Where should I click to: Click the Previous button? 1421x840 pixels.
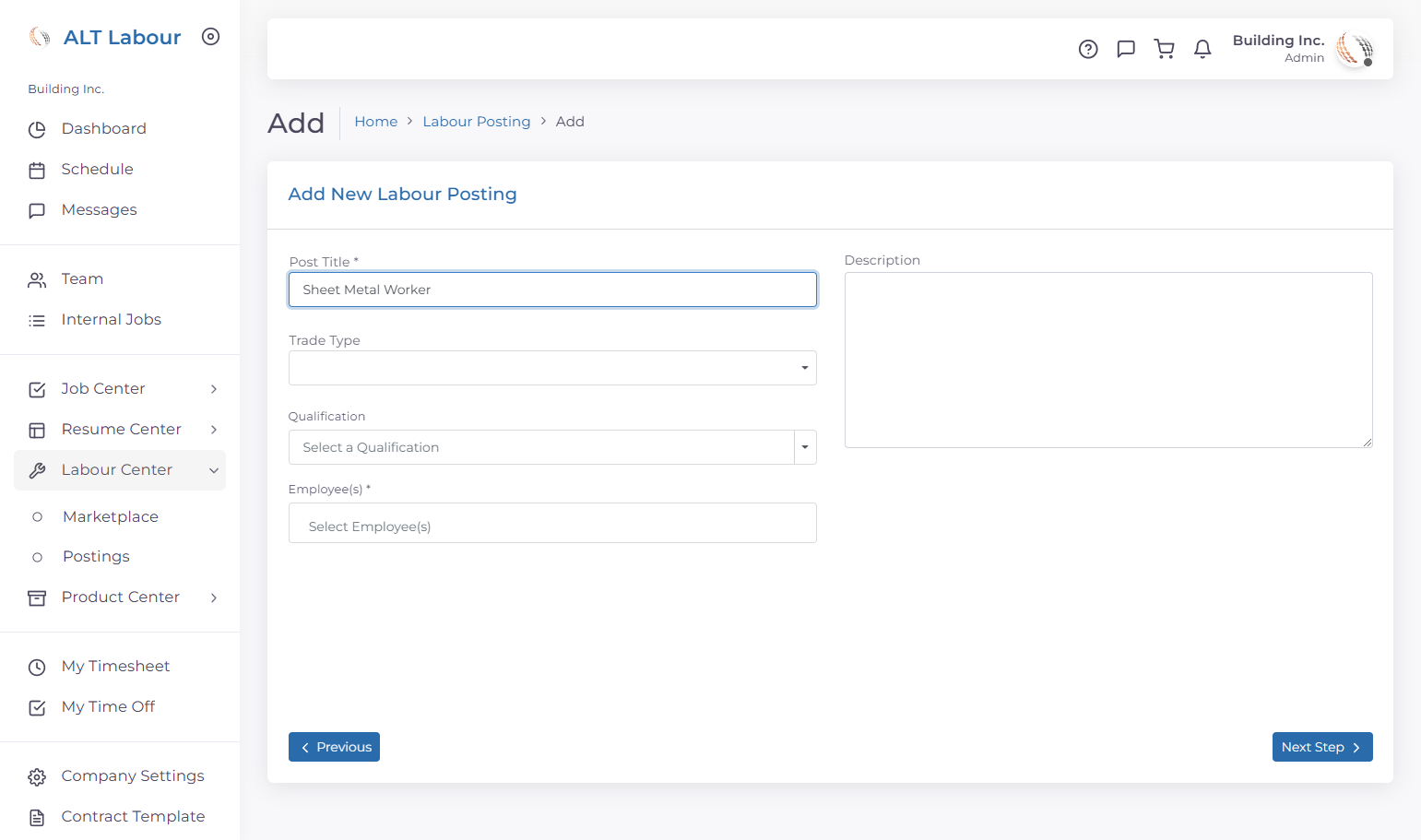(x=334, y=747)
